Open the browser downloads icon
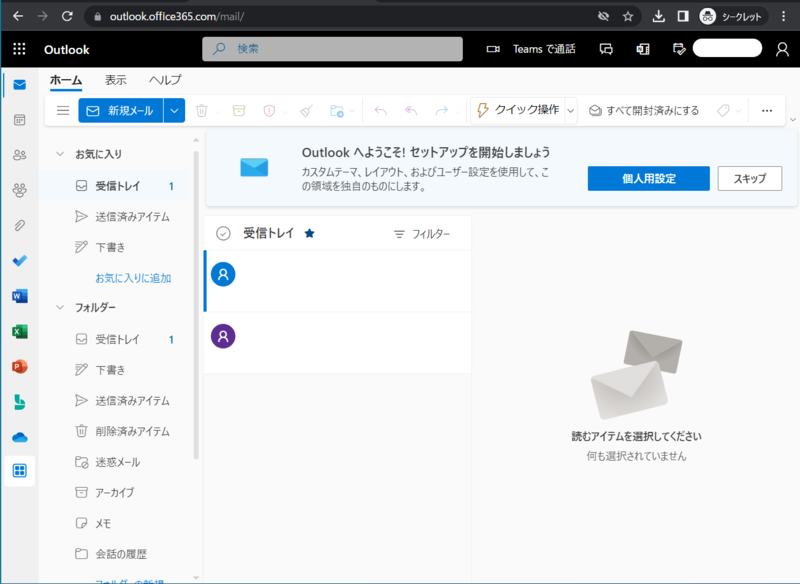800x584 pixels. click(658, 16)
